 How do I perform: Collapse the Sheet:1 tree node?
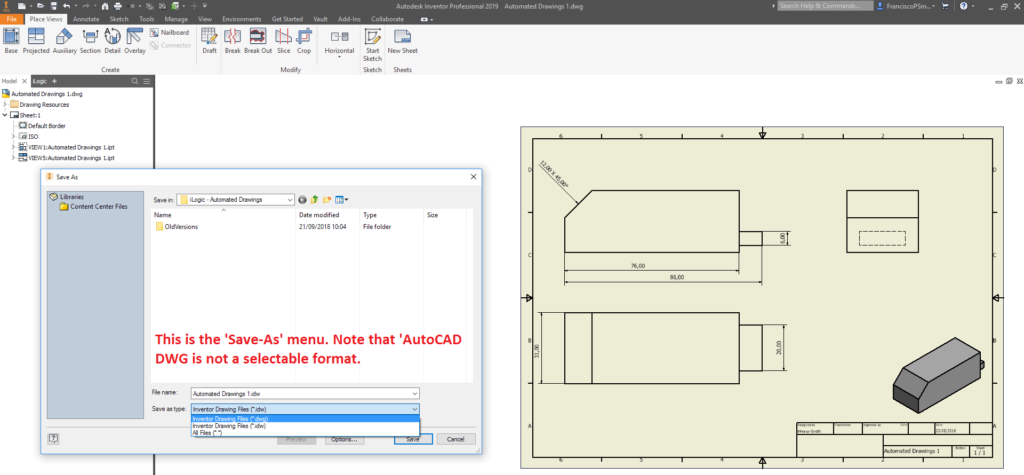click(5, 115)
